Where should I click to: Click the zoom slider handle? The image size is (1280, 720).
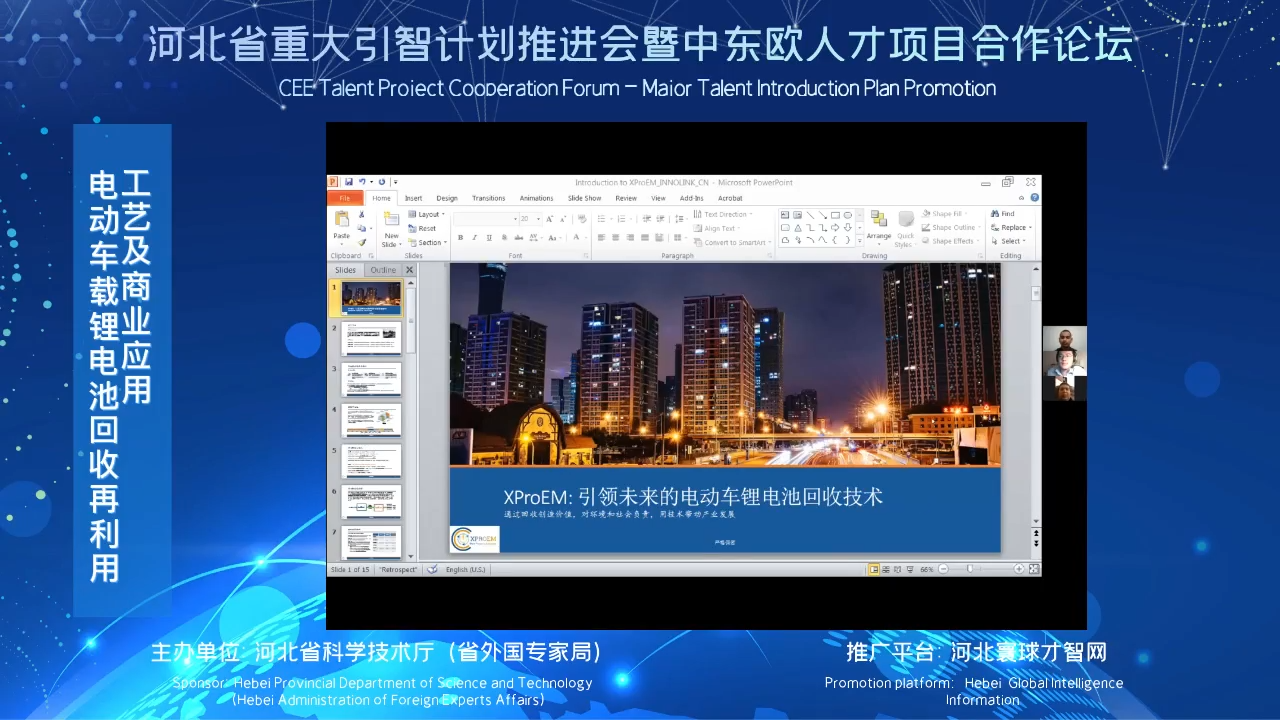click(969, 569)
